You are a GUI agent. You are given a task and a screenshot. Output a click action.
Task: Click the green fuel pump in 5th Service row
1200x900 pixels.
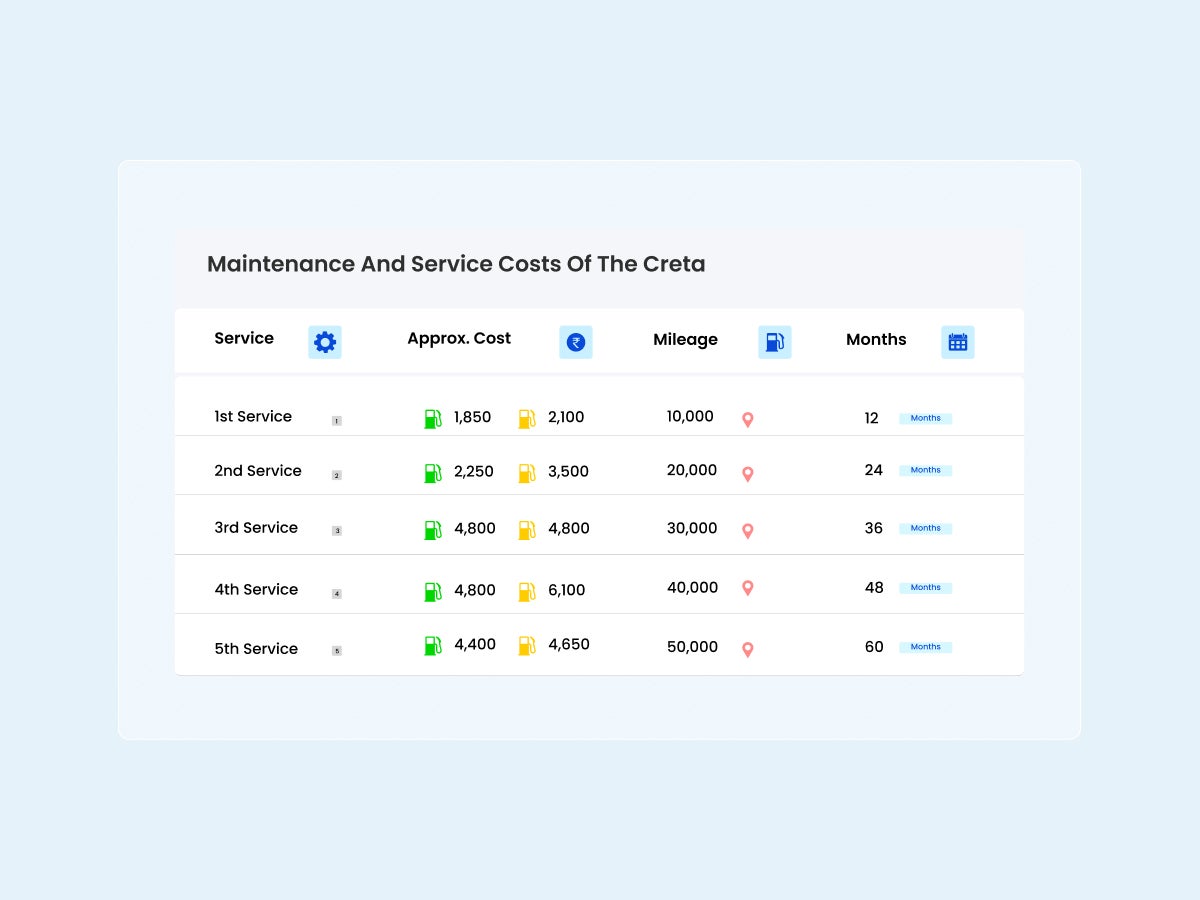pyautogui.click(x=433, y=646)
